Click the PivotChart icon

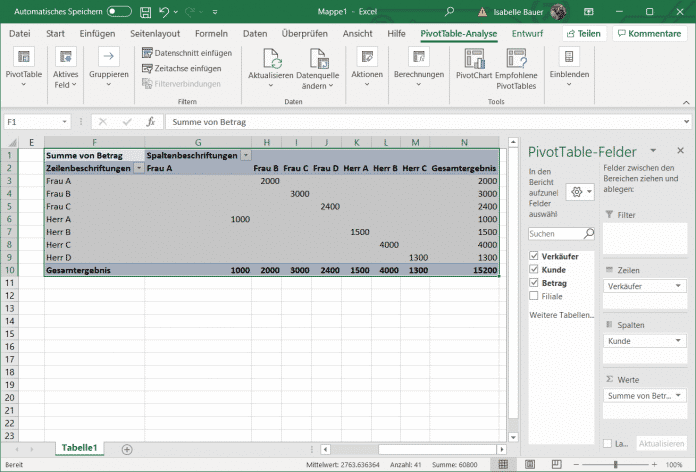[473, 56]
